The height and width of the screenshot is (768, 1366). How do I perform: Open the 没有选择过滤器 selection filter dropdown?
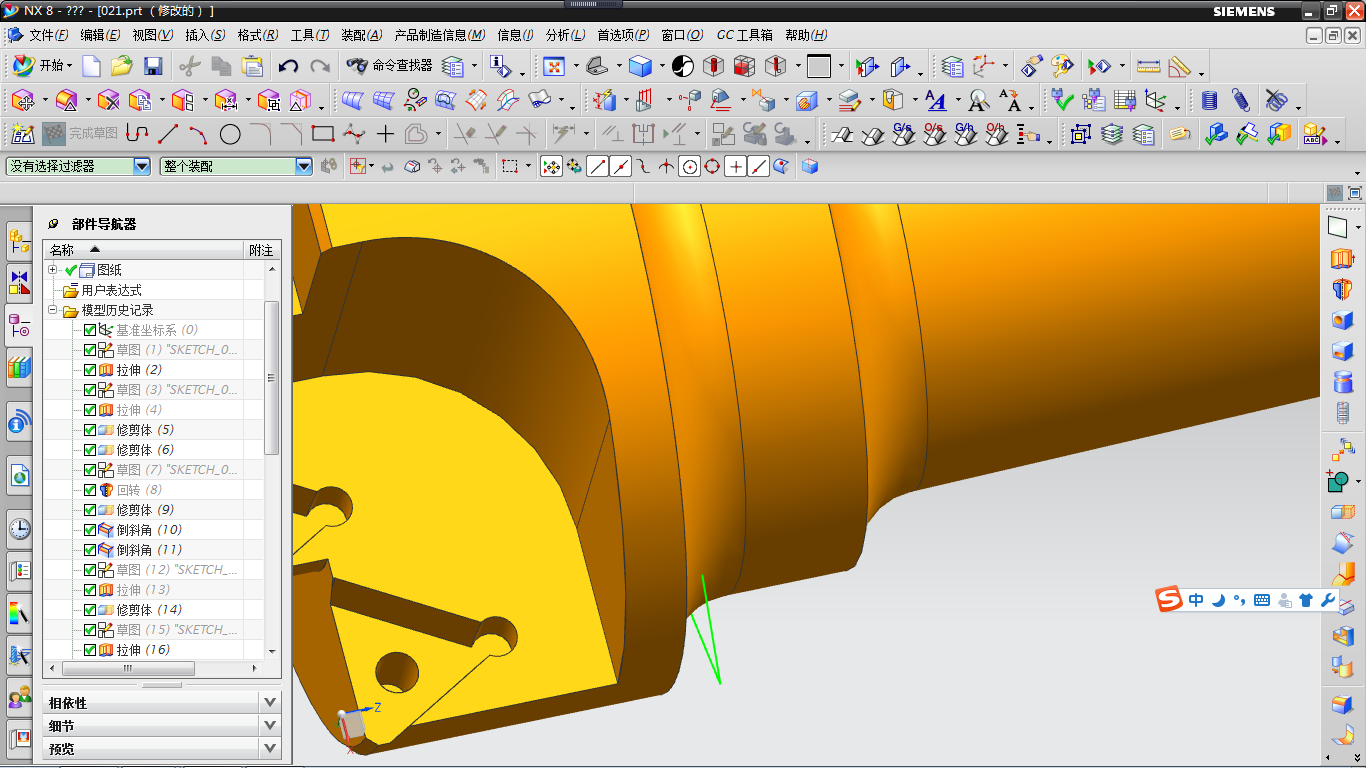pyautogui.click(x=141, y=166)
